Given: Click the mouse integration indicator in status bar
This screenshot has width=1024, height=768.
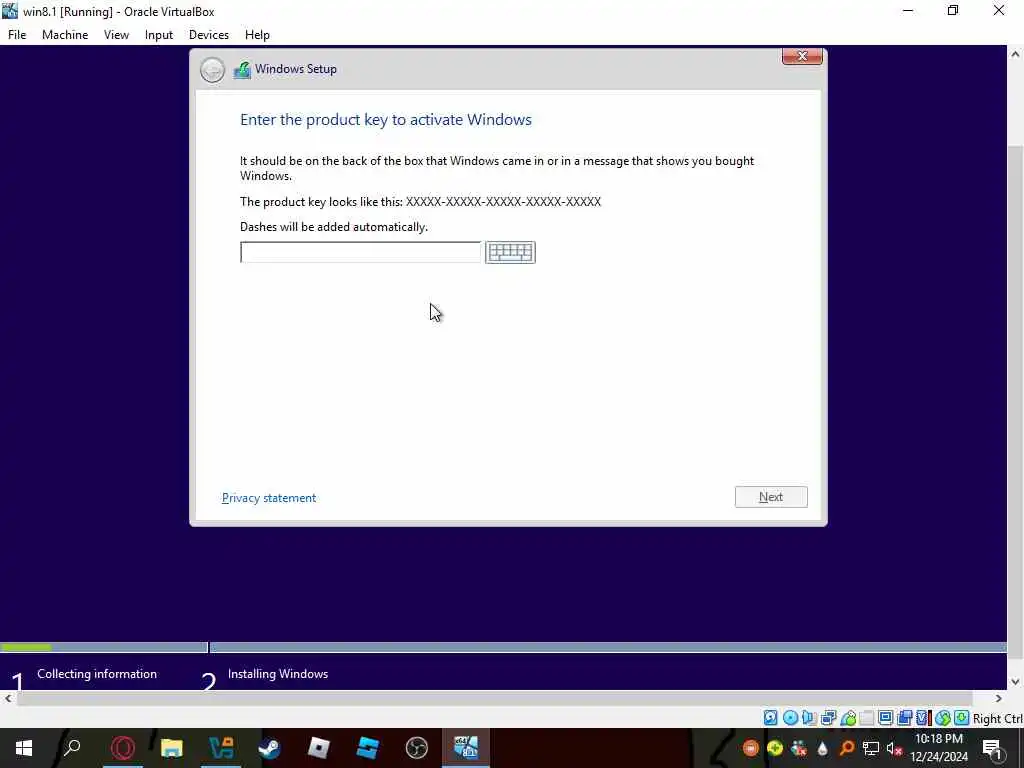Looking at the screenshot, I should click(x=943, y=718).
